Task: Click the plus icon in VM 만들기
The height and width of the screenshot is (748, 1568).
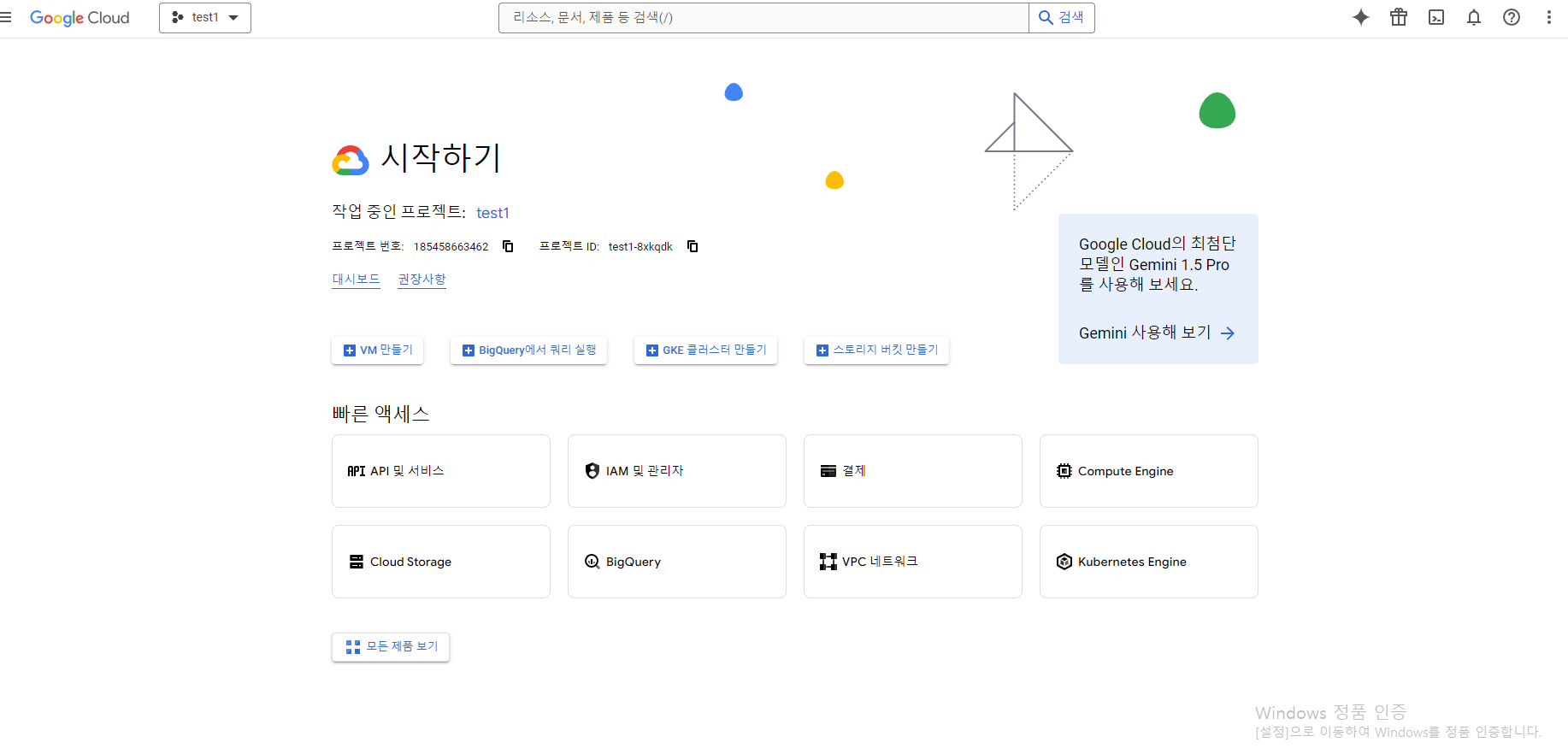Action: click(349, 350)
